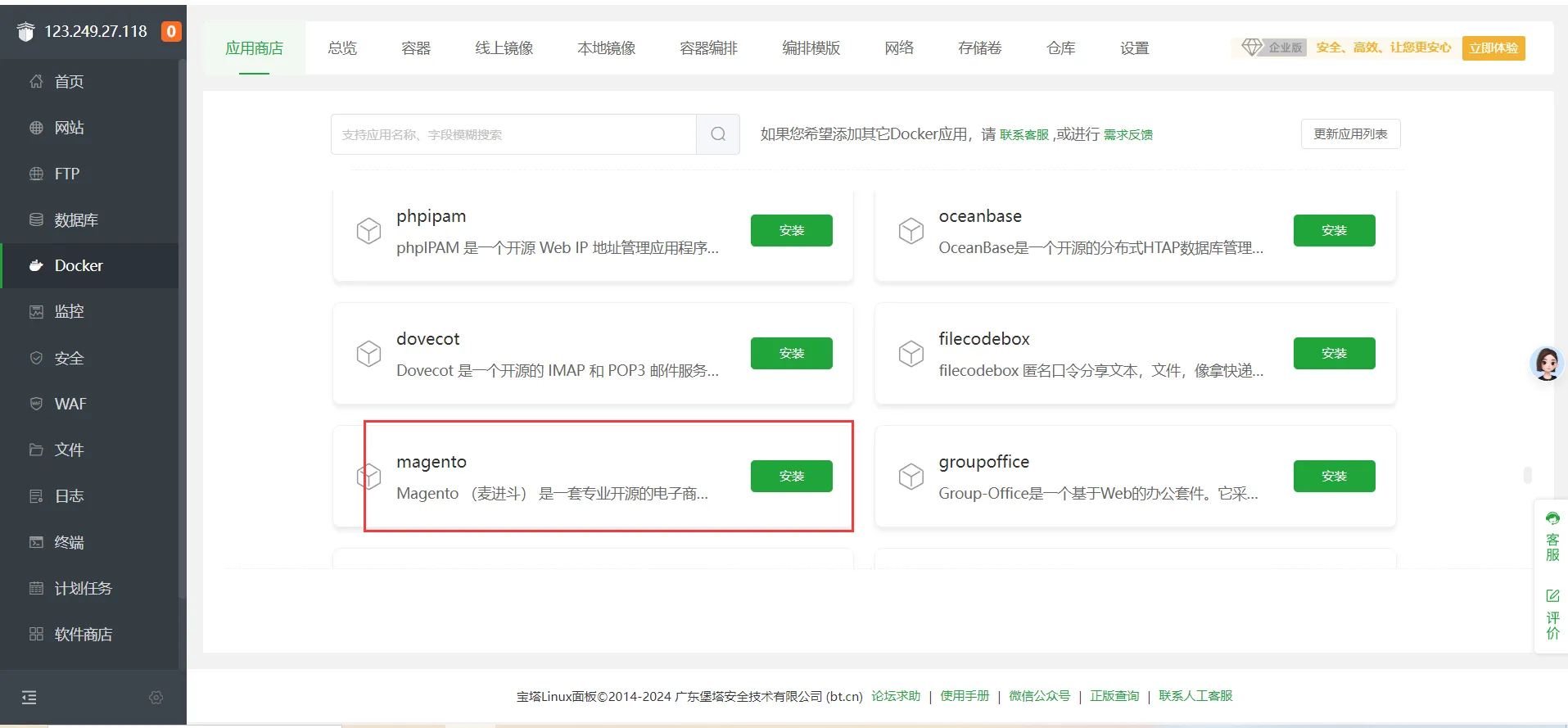The width and height of the screenshot is (1568, 728).
Task: Click the Docker whale icon in sidebar
Action: tap(36, 265)
